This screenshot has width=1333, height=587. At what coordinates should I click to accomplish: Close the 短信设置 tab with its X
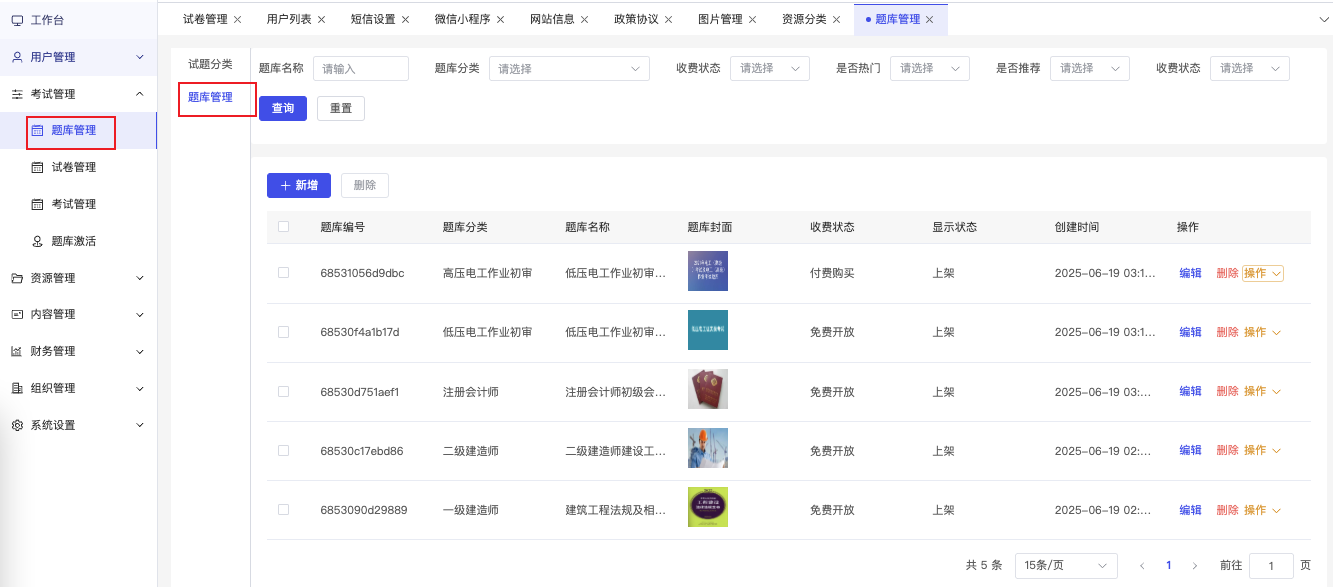405,20
